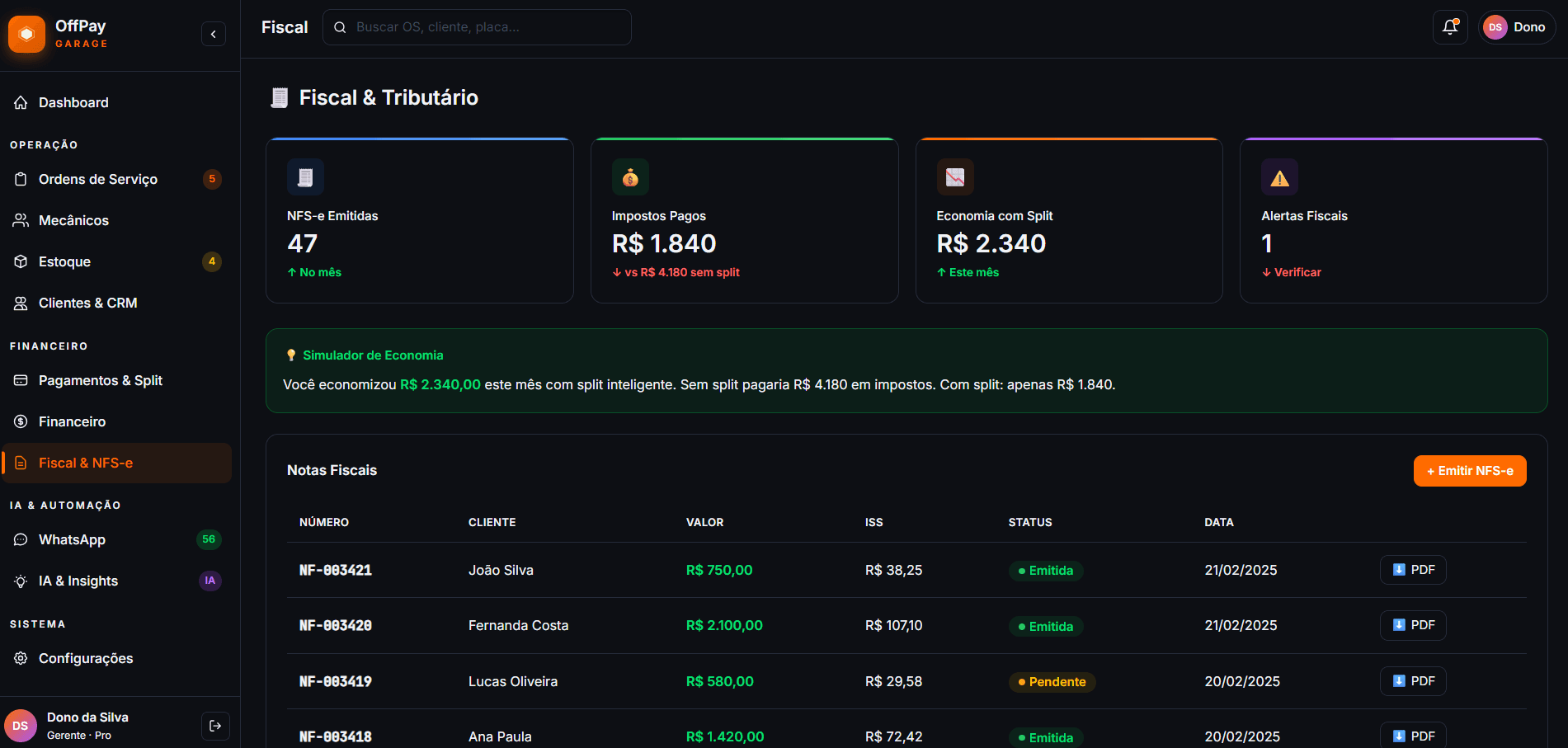Open the Dono user profile menu

1516,27
